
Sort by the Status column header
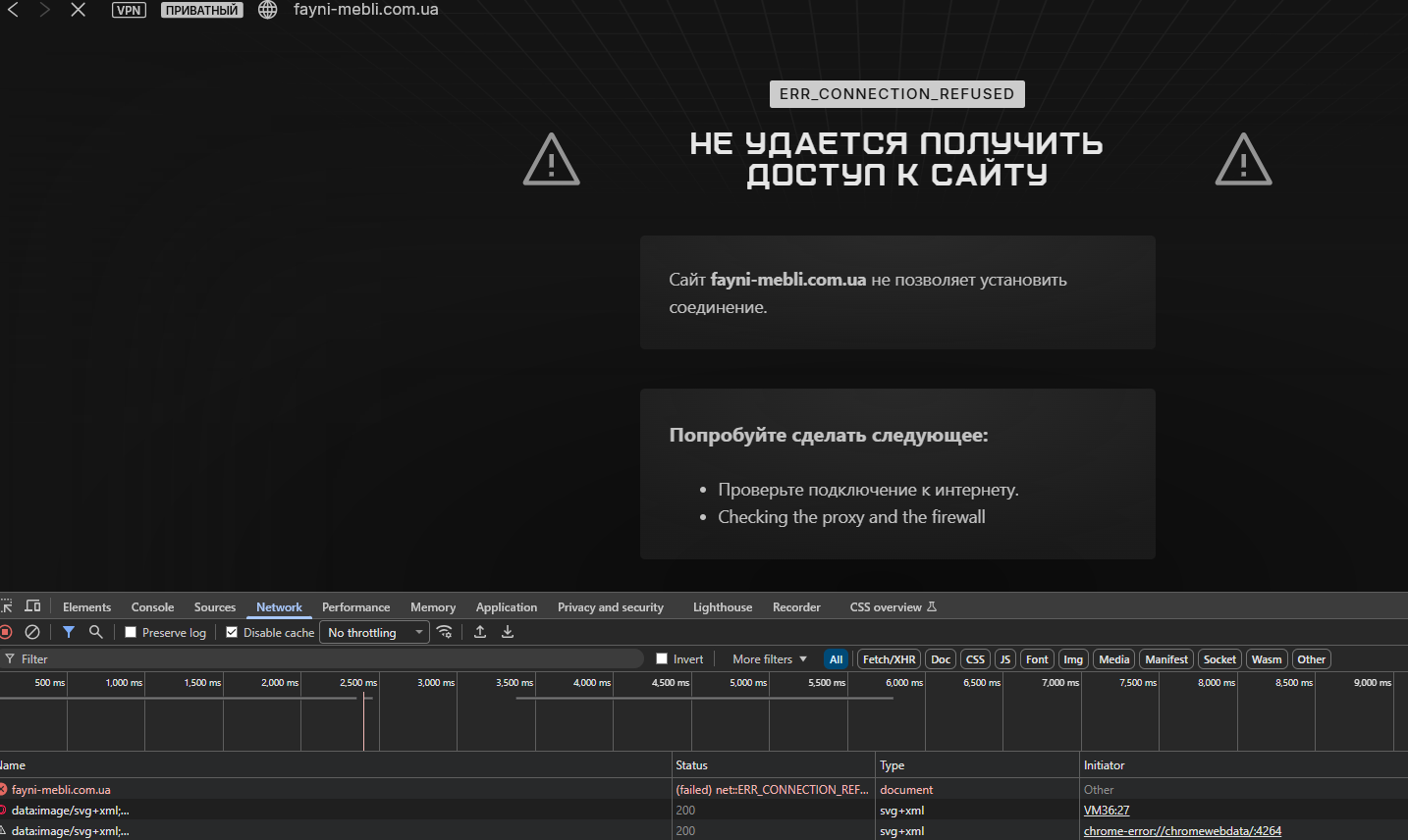click(774, 765)
